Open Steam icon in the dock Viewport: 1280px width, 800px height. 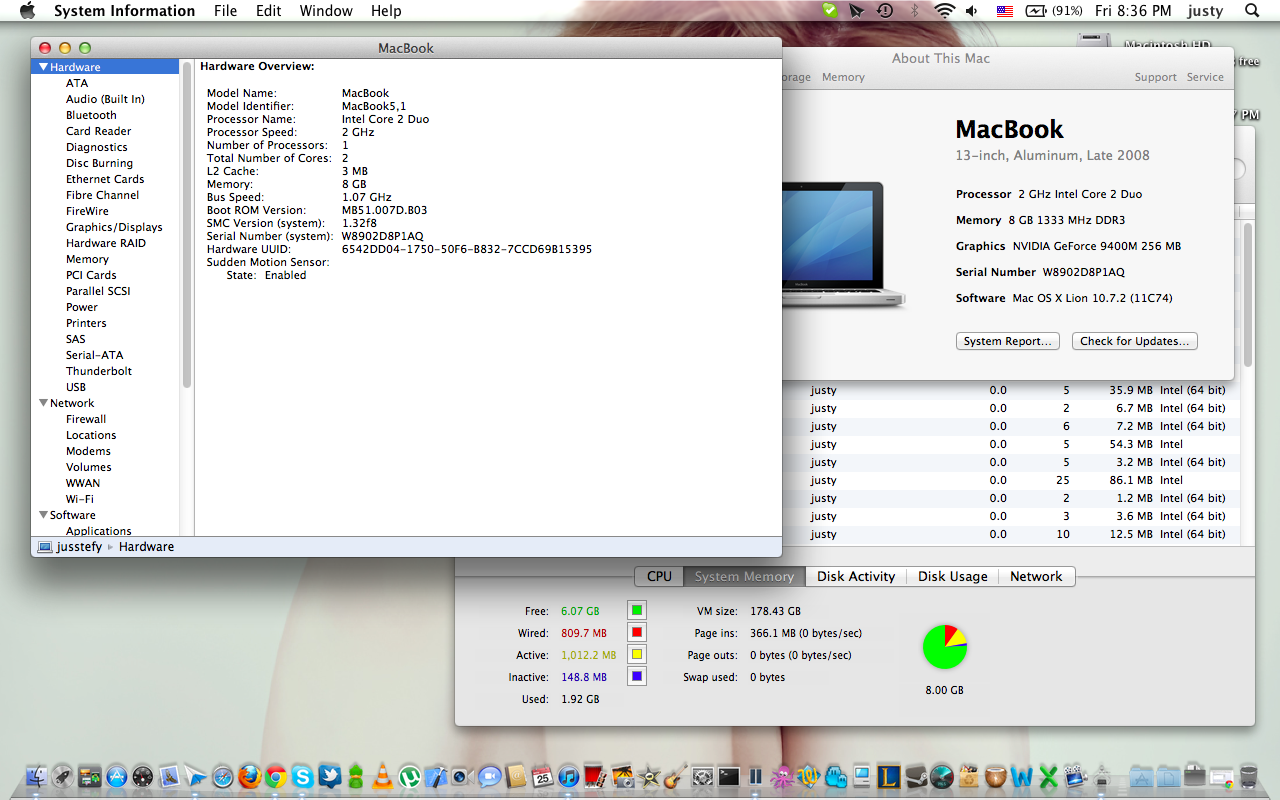915,776
